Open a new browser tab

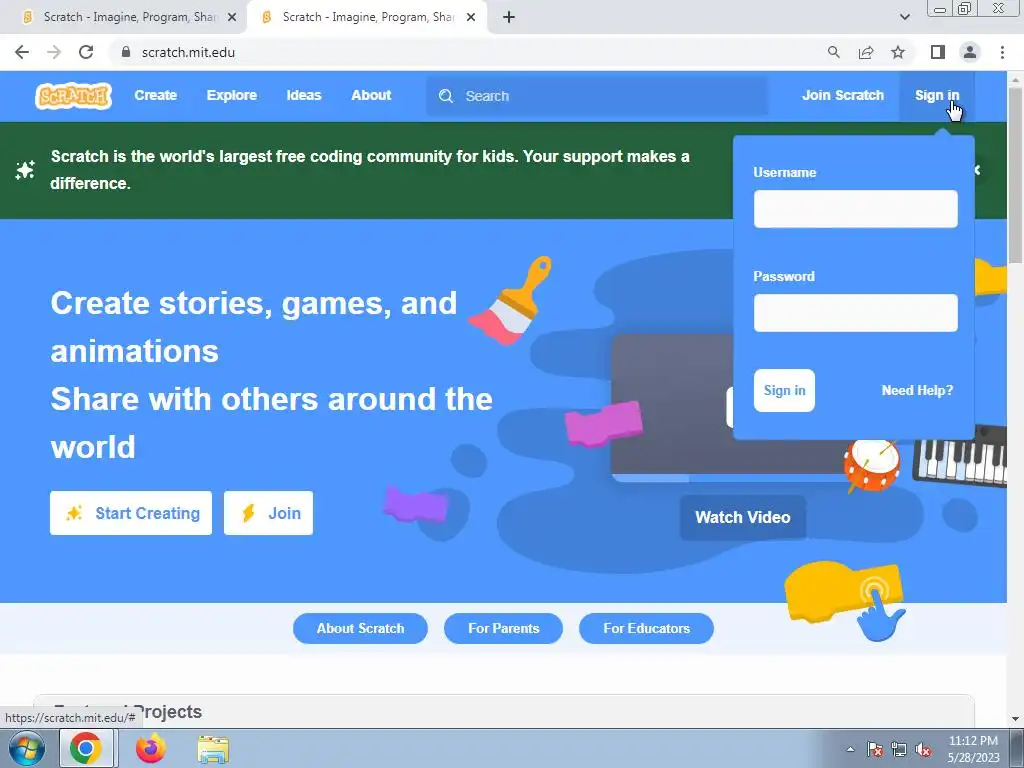click(509, 17)
